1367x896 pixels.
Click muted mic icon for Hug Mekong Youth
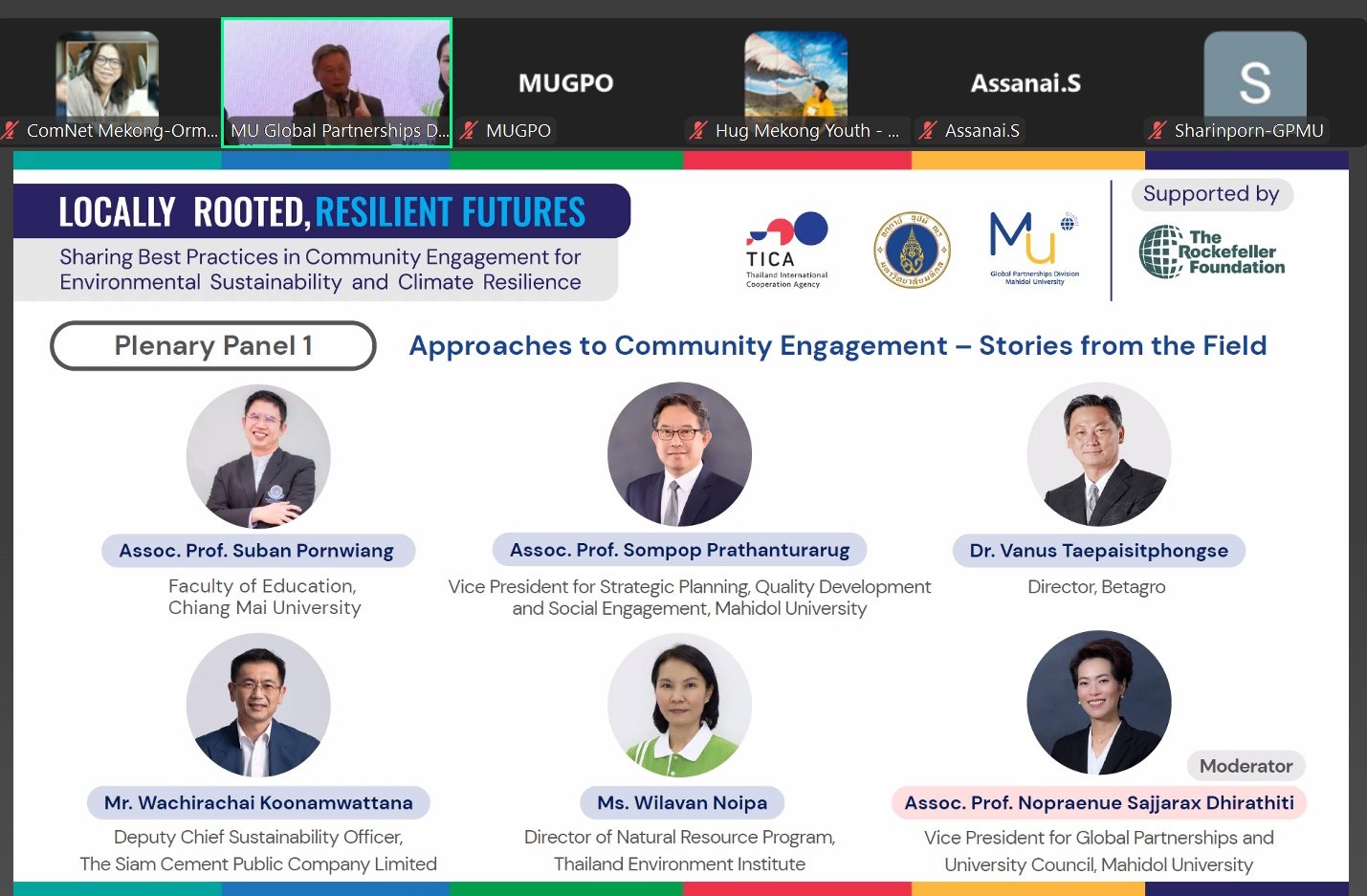[x=698, y=130]
